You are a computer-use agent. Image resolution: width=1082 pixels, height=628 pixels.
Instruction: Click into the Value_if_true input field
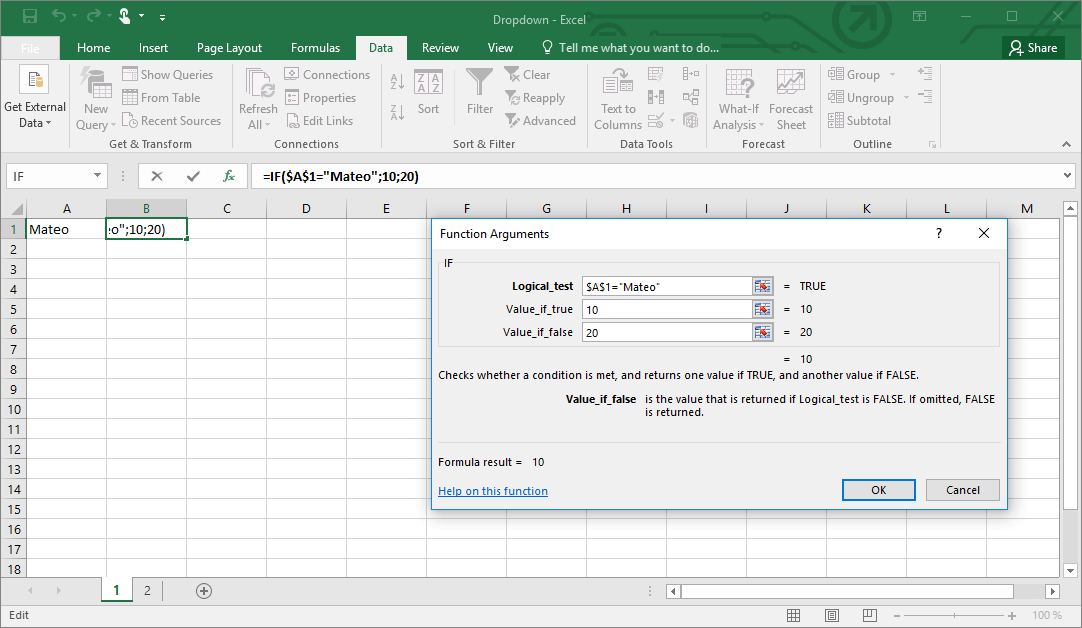tap(666, 310)
